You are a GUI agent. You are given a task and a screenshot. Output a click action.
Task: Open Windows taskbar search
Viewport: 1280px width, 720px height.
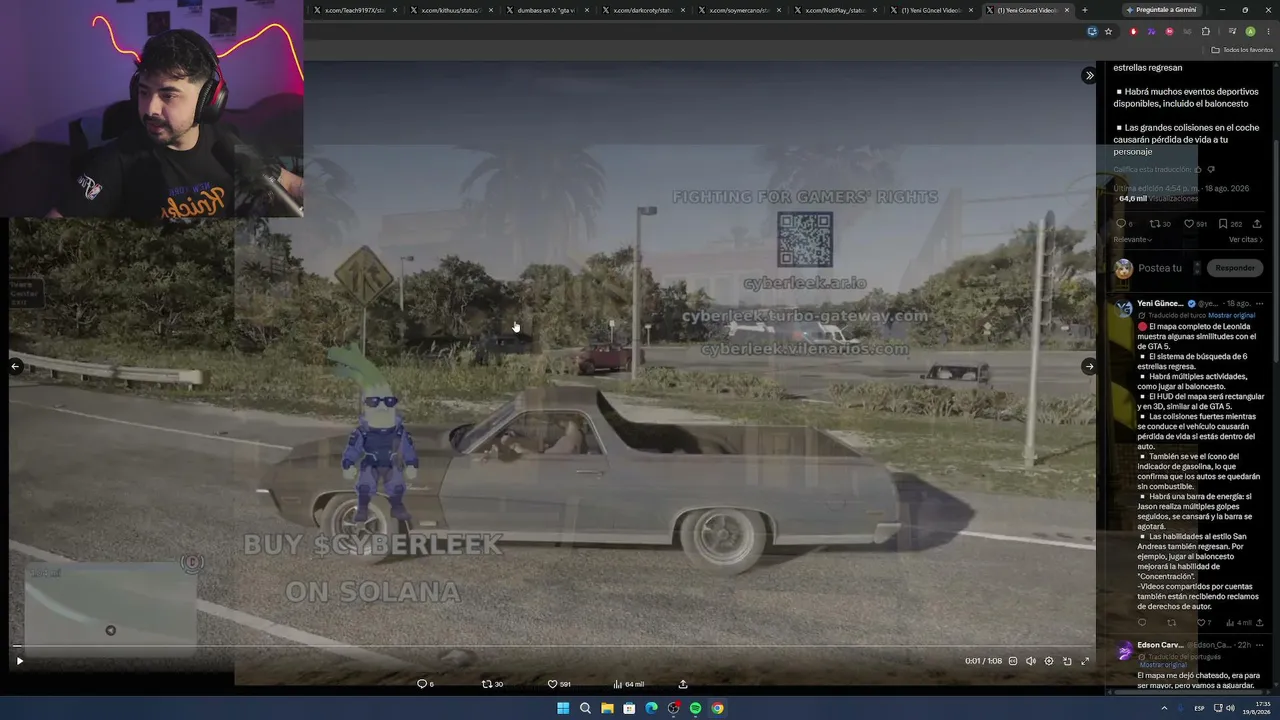click(585, 708)
